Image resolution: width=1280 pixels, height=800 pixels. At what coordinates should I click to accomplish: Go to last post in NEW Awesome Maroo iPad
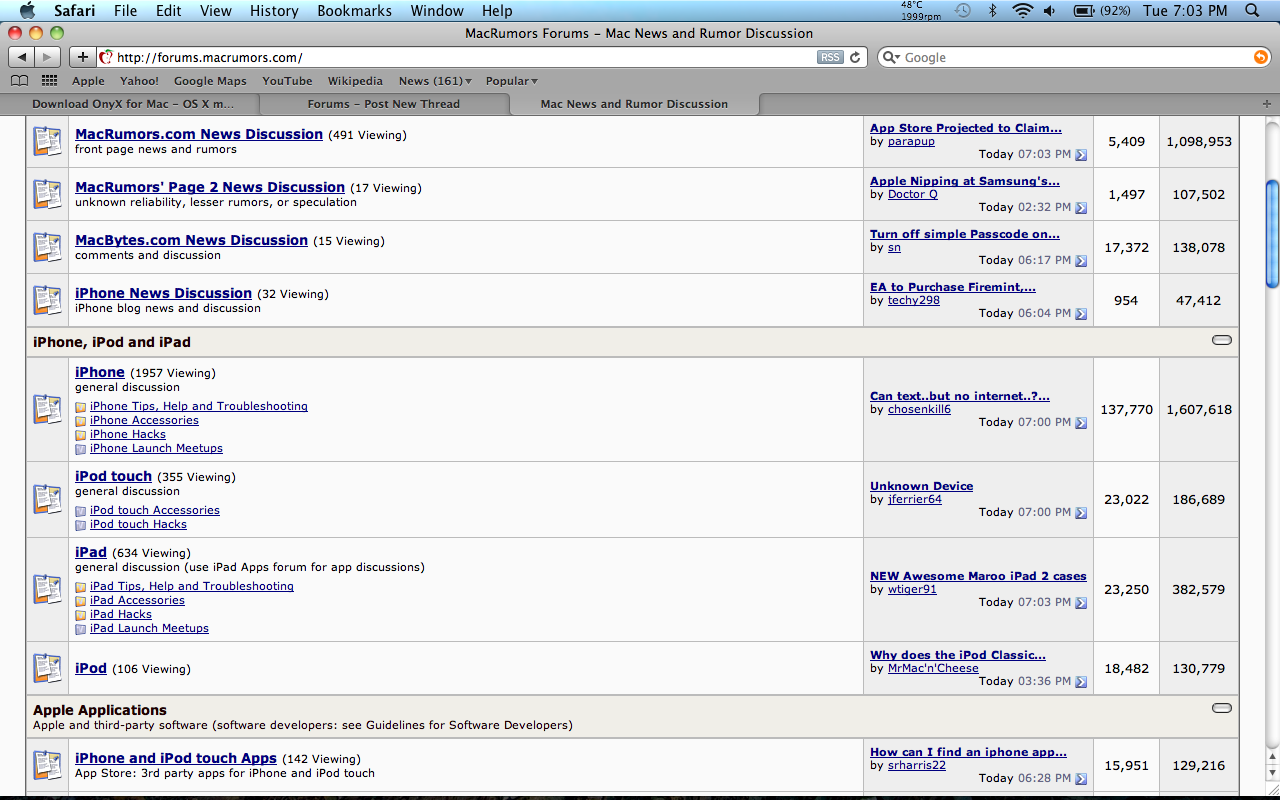pos(1081,603)
